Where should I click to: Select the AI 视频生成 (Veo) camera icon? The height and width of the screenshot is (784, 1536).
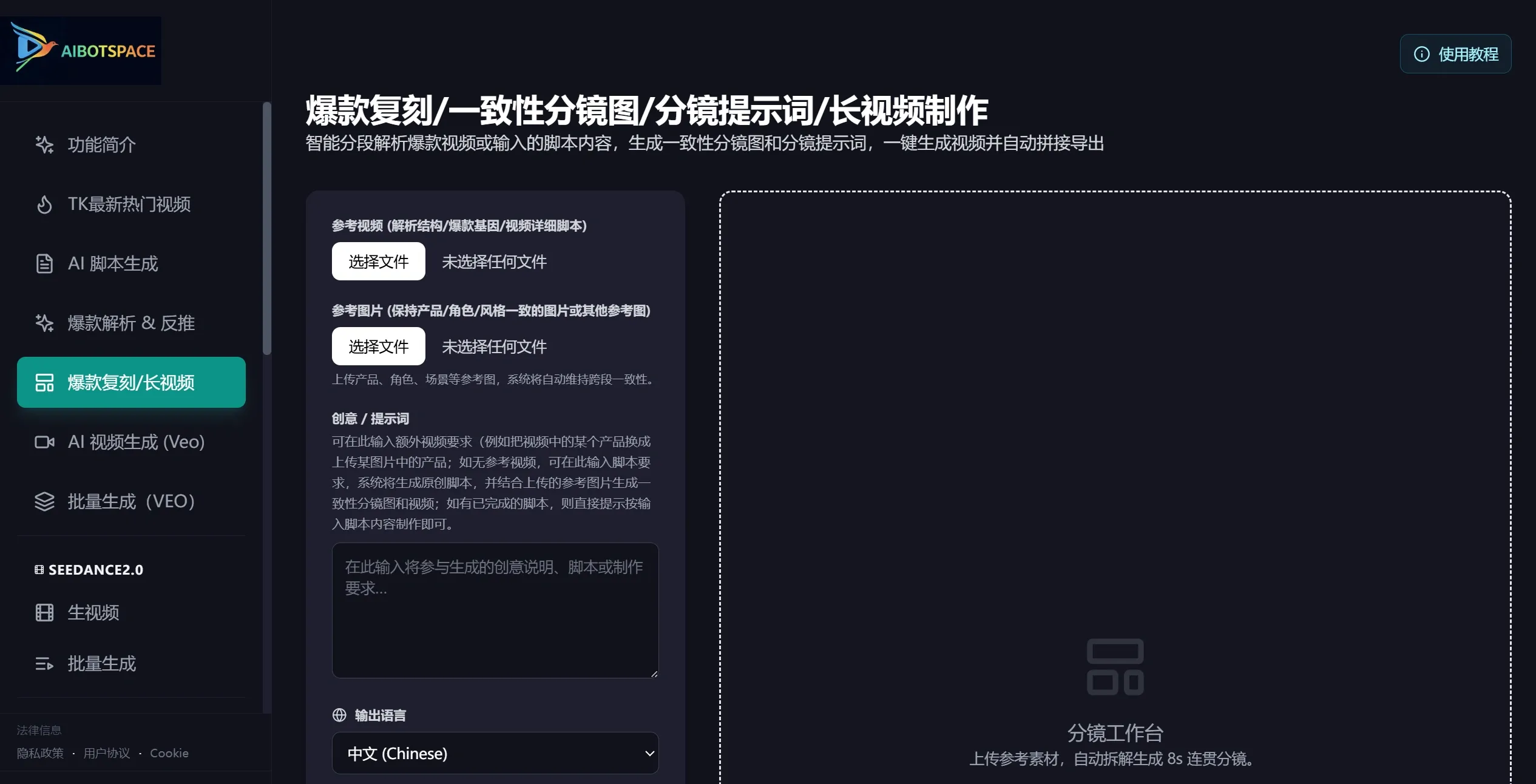click(x=44, y=442)
